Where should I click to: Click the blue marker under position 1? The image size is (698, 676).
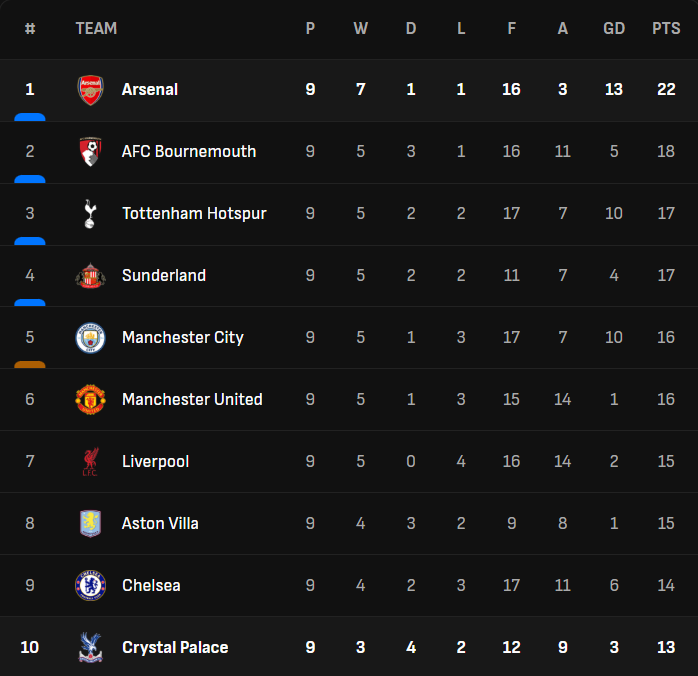pyautogui.click(x=30, y=117)
